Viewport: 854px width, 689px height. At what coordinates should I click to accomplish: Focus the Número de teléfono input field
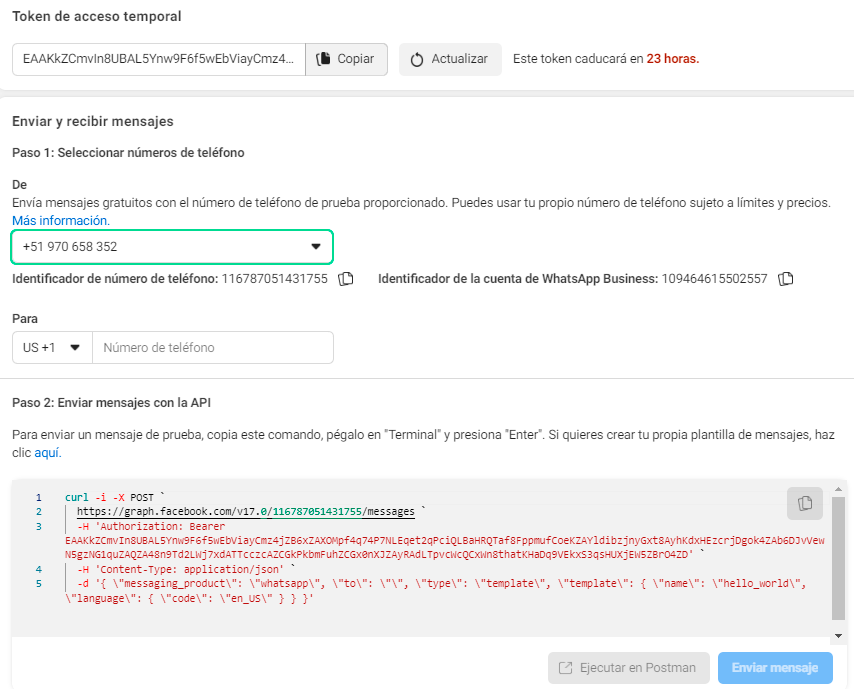[x=212, y=348]
